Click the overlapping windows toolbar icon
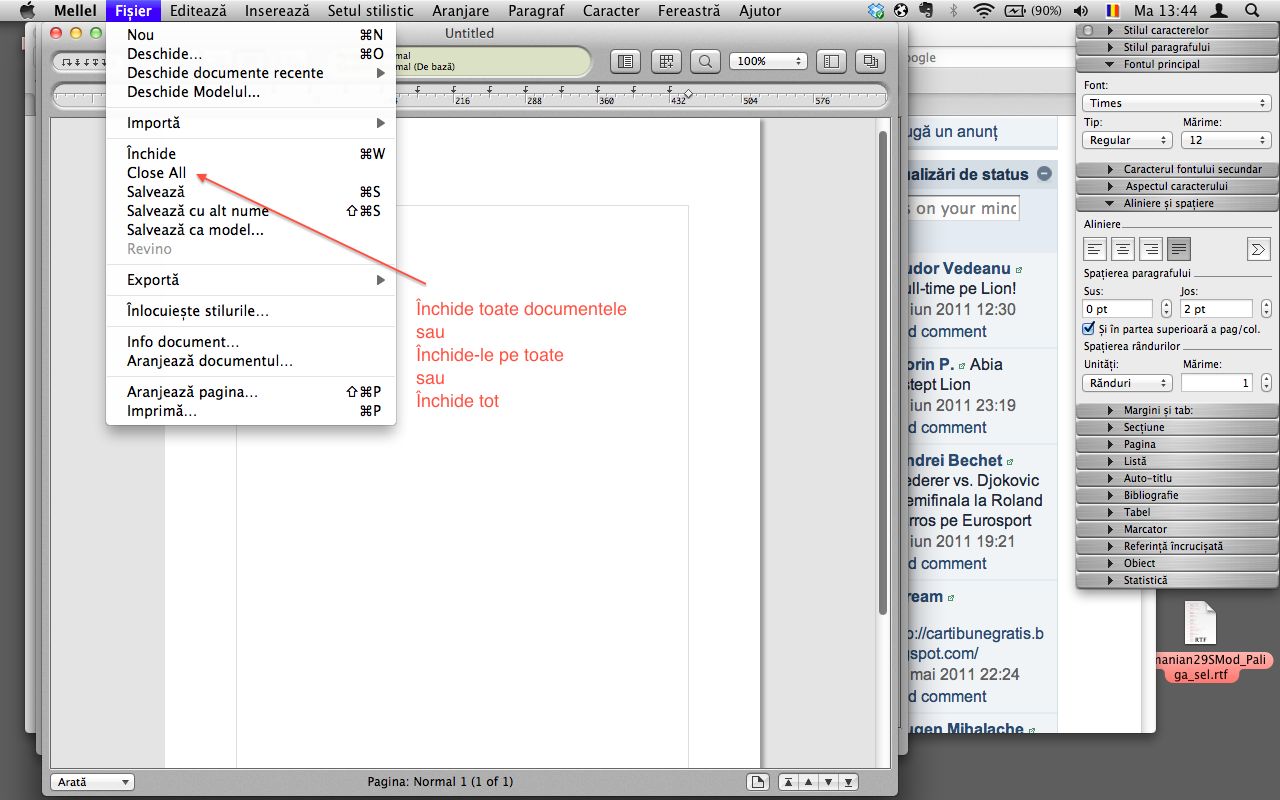1280x800 pixels. [871, 61]
